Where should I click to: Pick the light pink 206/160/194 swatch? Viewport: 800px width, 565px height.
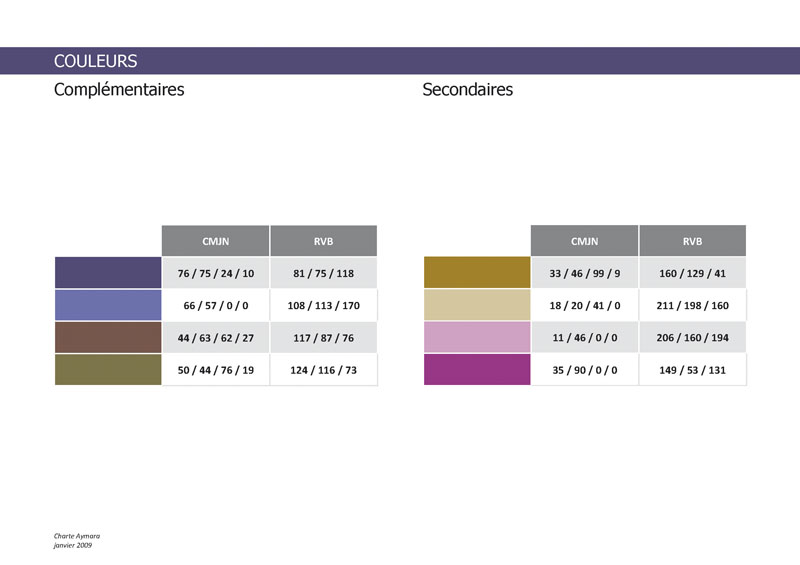point(477,337)
